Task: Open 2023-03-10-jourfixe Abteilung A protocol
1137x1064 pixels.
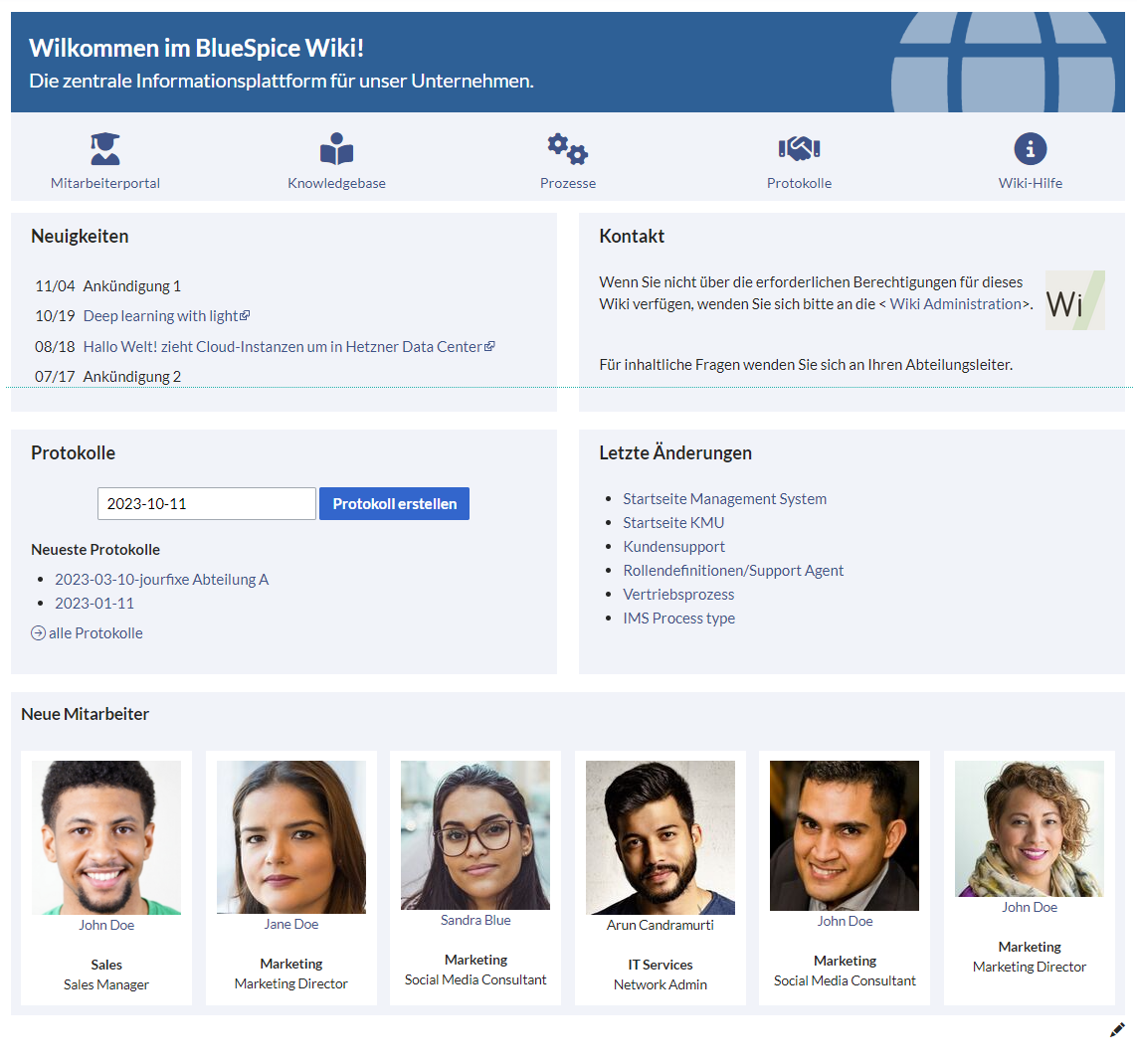Action: click(162, 579)
